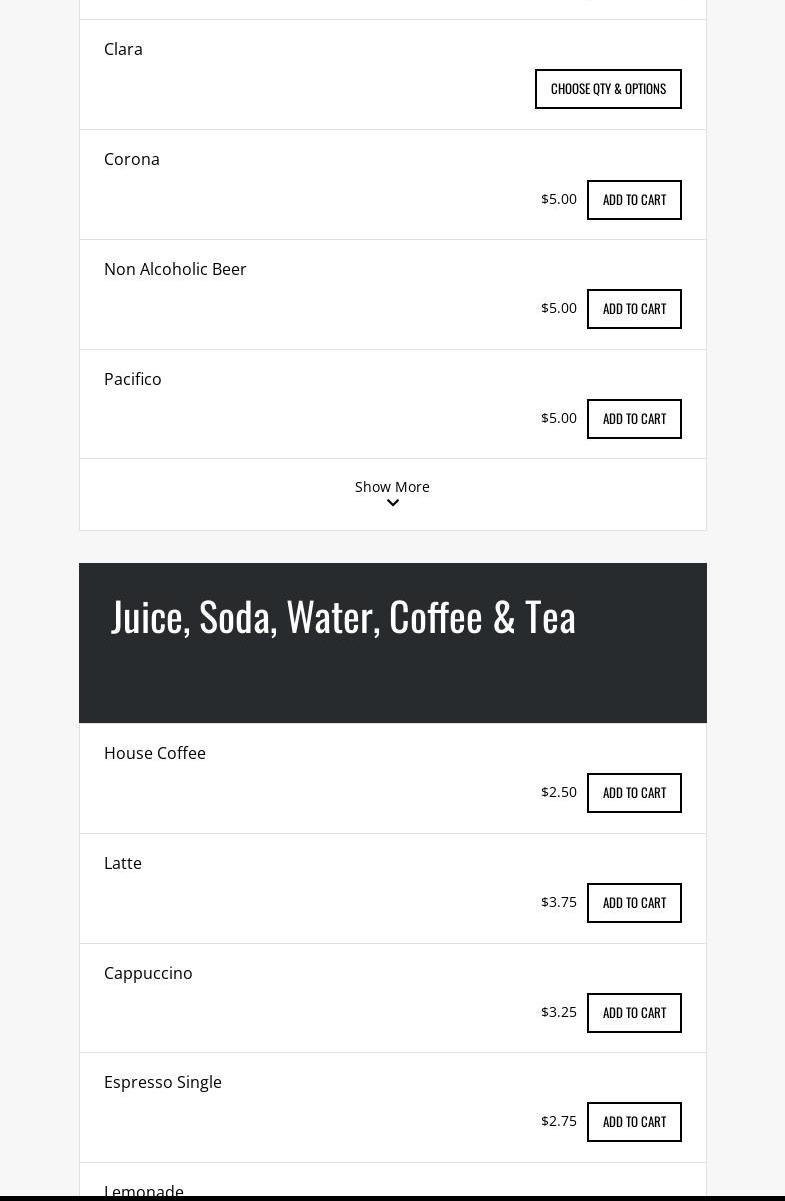Click the Juice, Soda, Water, Coffee & Tea header

[x=343, y=616]
